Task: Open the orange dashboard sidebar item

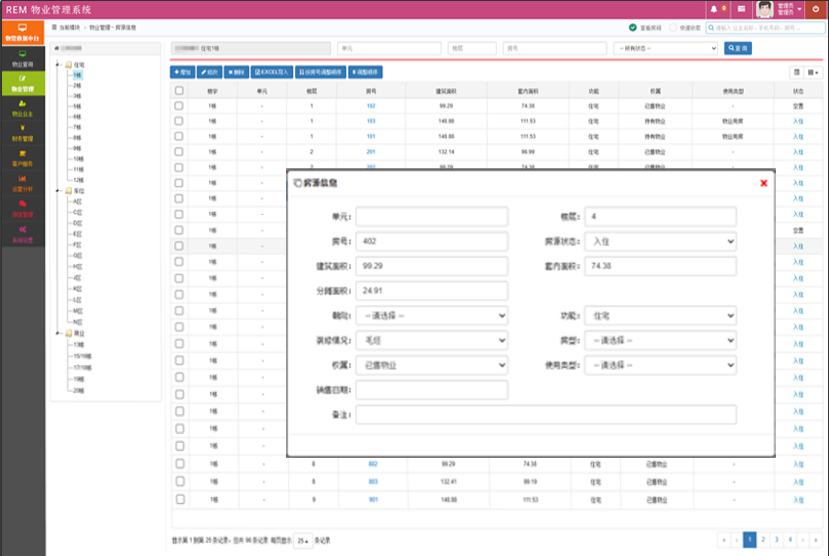Action: (22, 32)
